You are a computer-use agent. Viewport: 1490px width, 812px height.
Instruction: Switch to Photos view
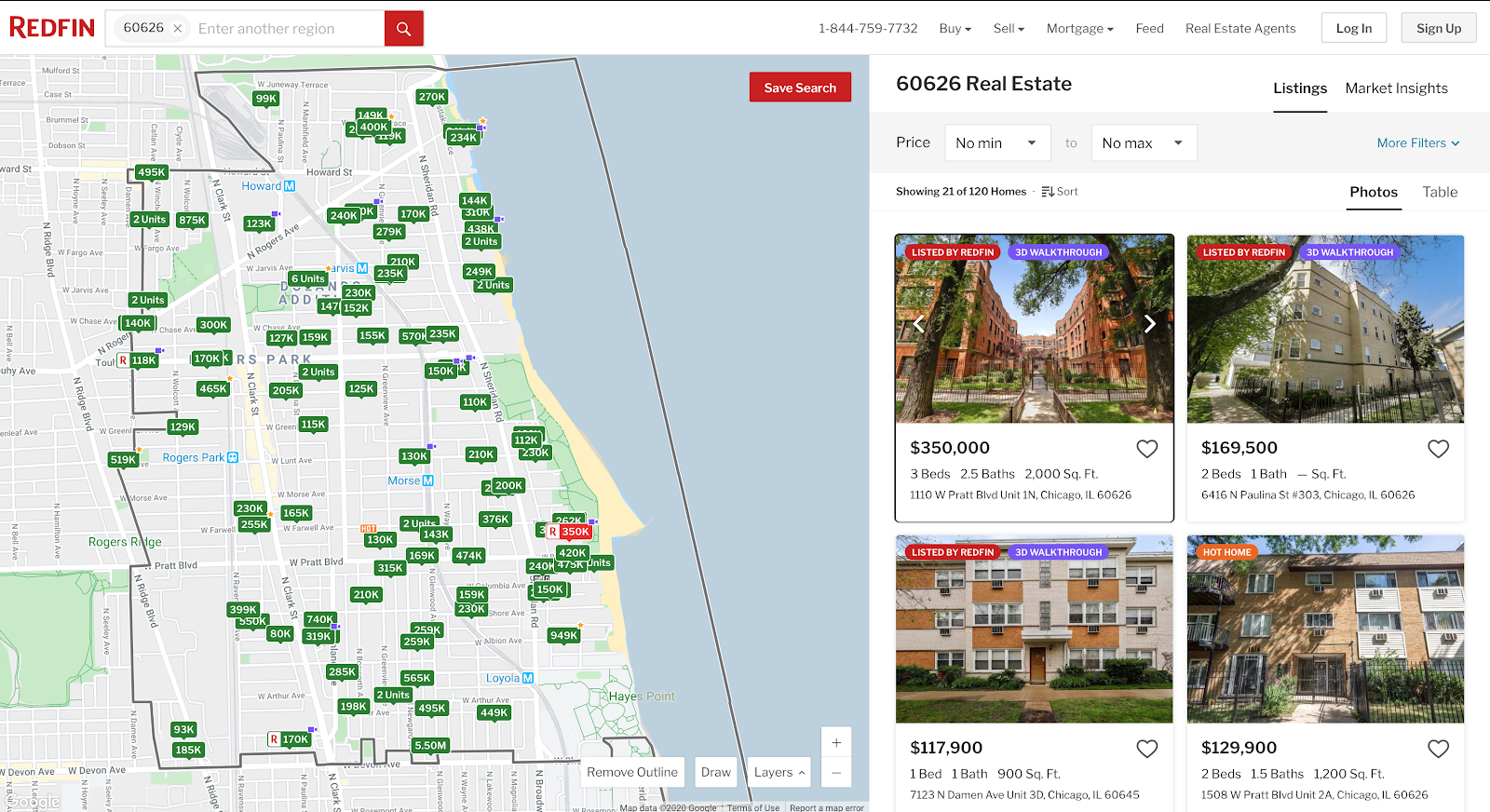pos(1374,192)
